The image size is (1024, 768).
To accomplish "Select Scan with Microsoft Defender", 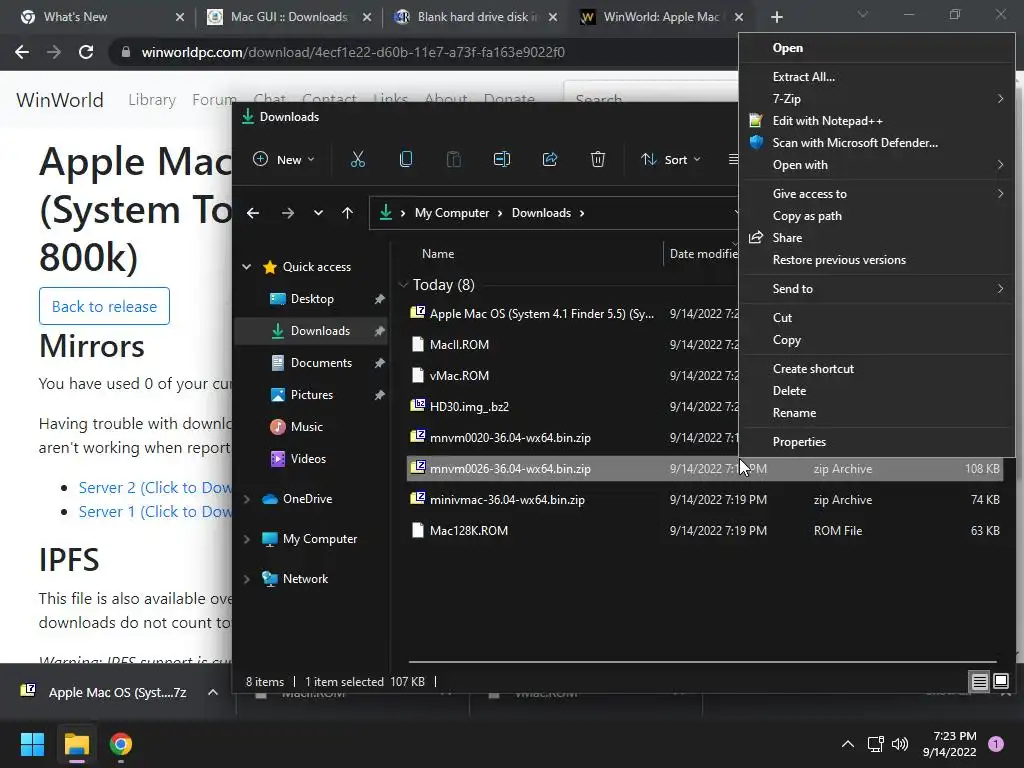I will coord(876,142).
